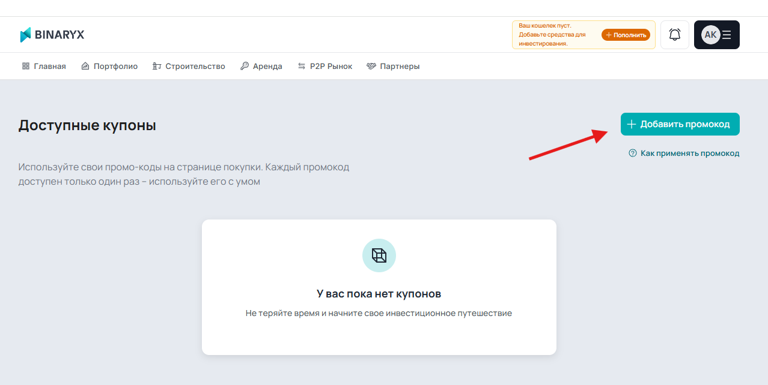Click the Пополнить top-up button

click(x=626, y=35)
